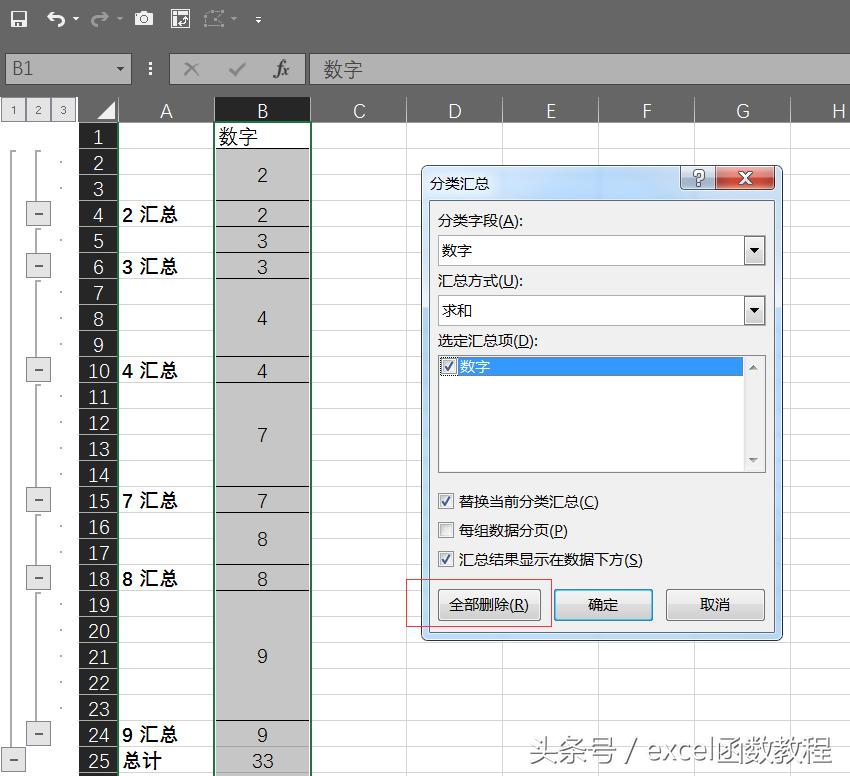850x776 pixels.
Task: Click outline level 1 button
Action: coord(13,110)
